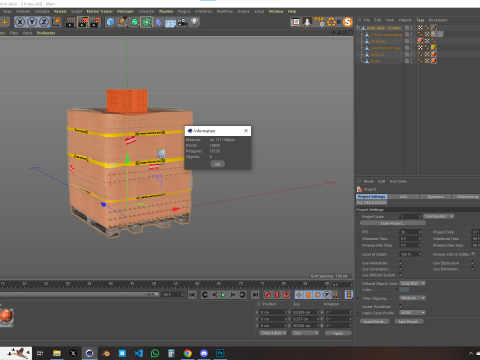480x360 pixels.
Task: Open the Object Manager Tags menu
Action: [420, 20]
